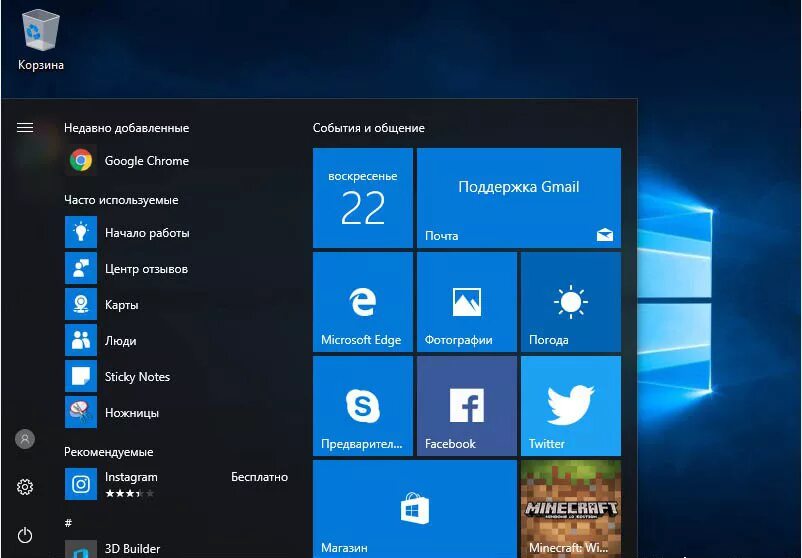Click the Рекомендуемые section header
The height and width of the screenshot is (558, 802).
(x=108, y=452)
